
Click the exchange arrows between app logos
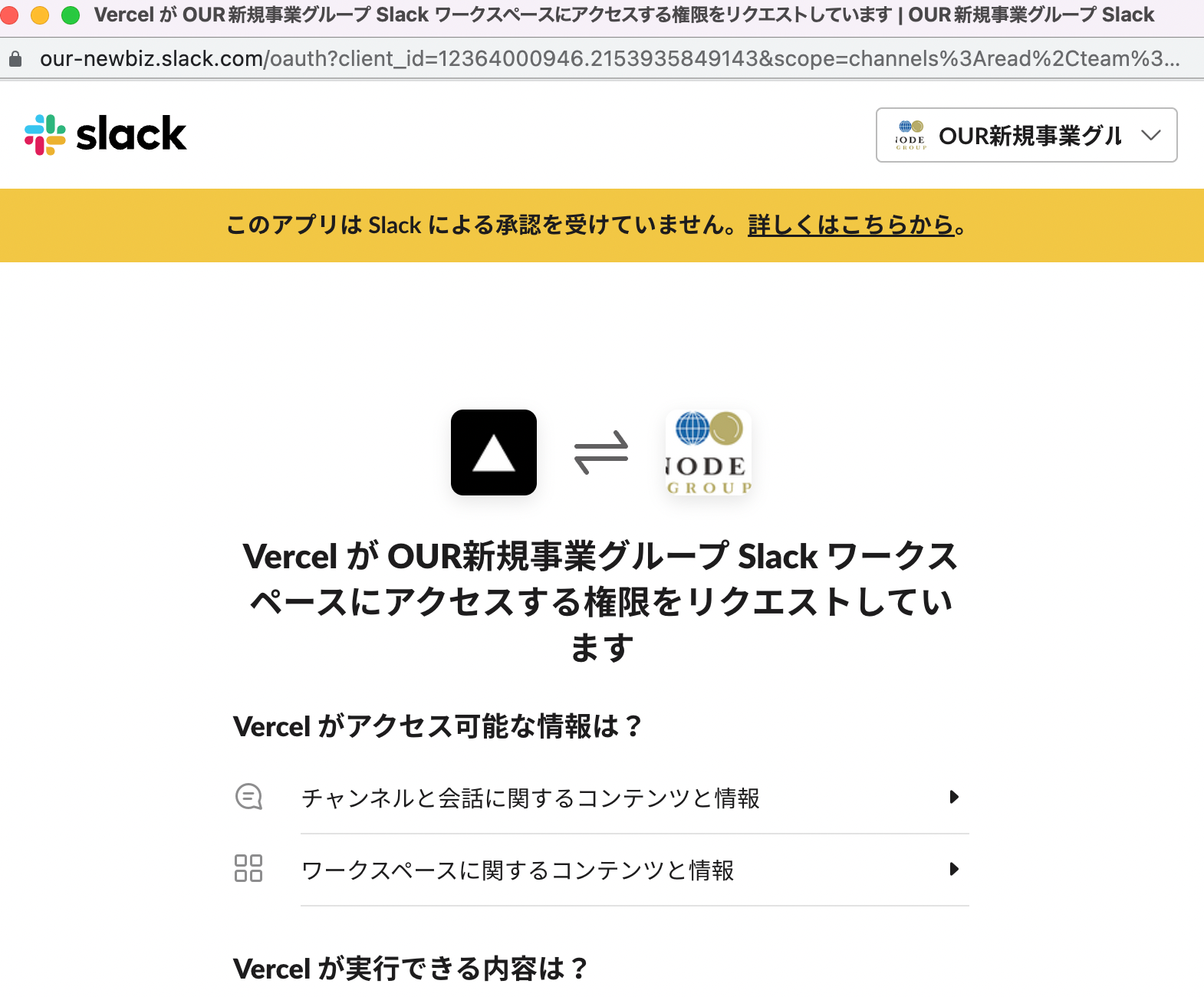coord(601,452)
